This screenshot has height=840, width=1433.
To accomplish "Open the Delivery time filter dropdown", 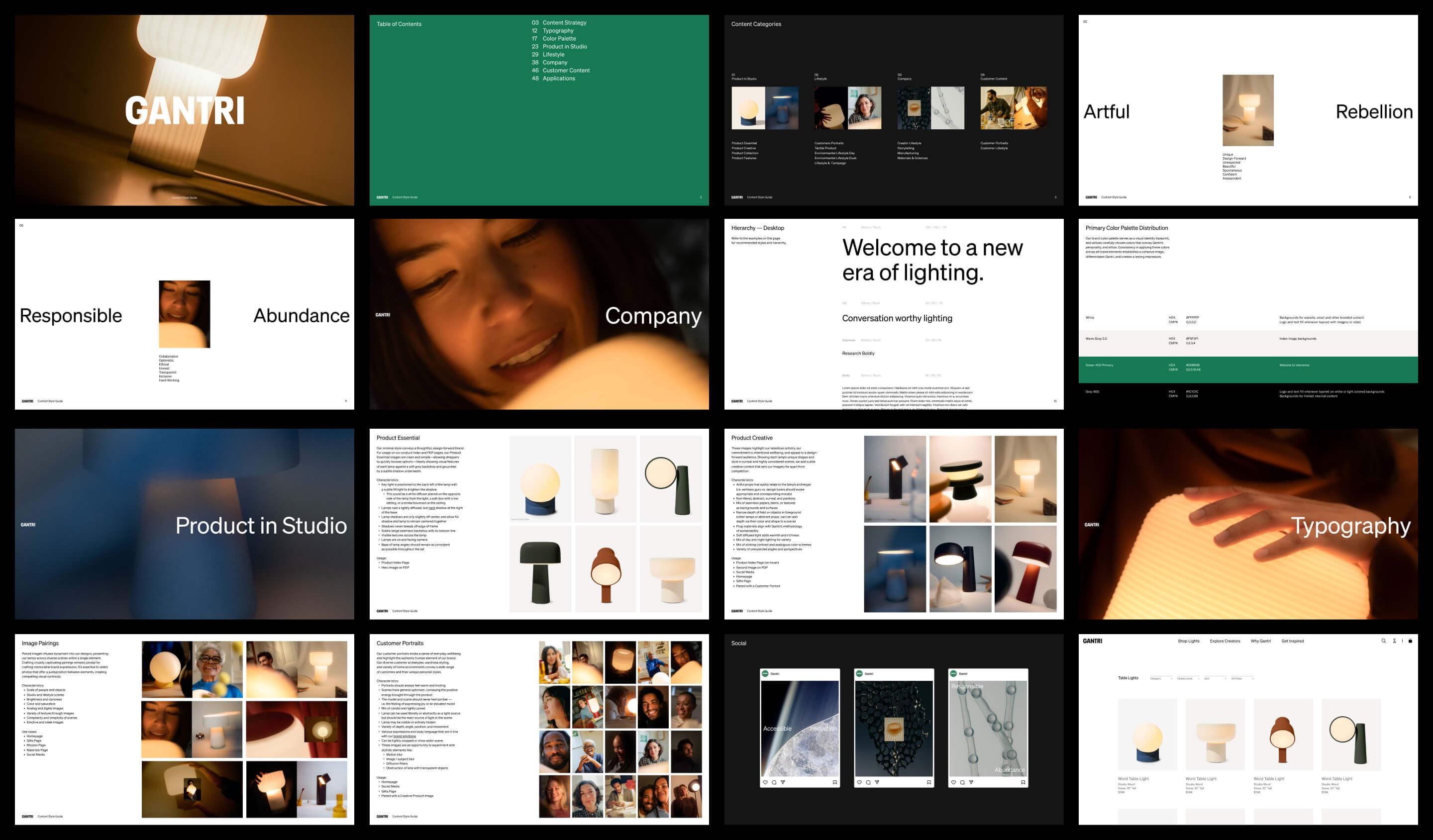I will click(1188, 678).
